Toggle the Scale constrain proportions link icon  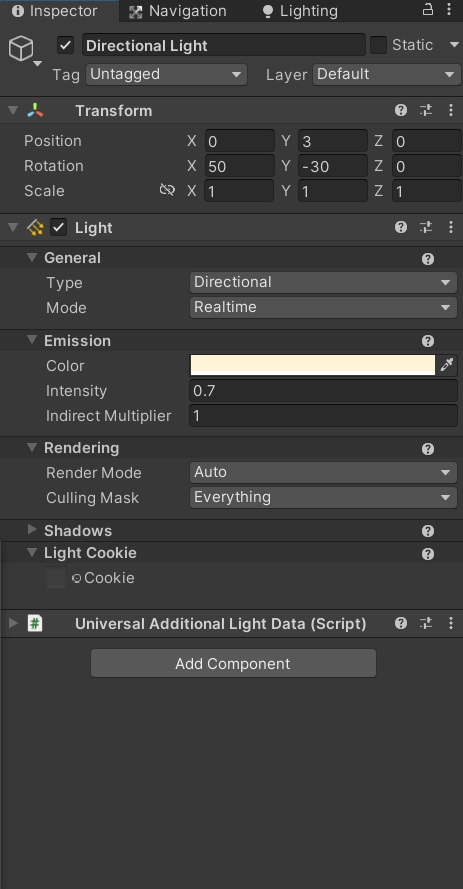[x=167, y=190]
